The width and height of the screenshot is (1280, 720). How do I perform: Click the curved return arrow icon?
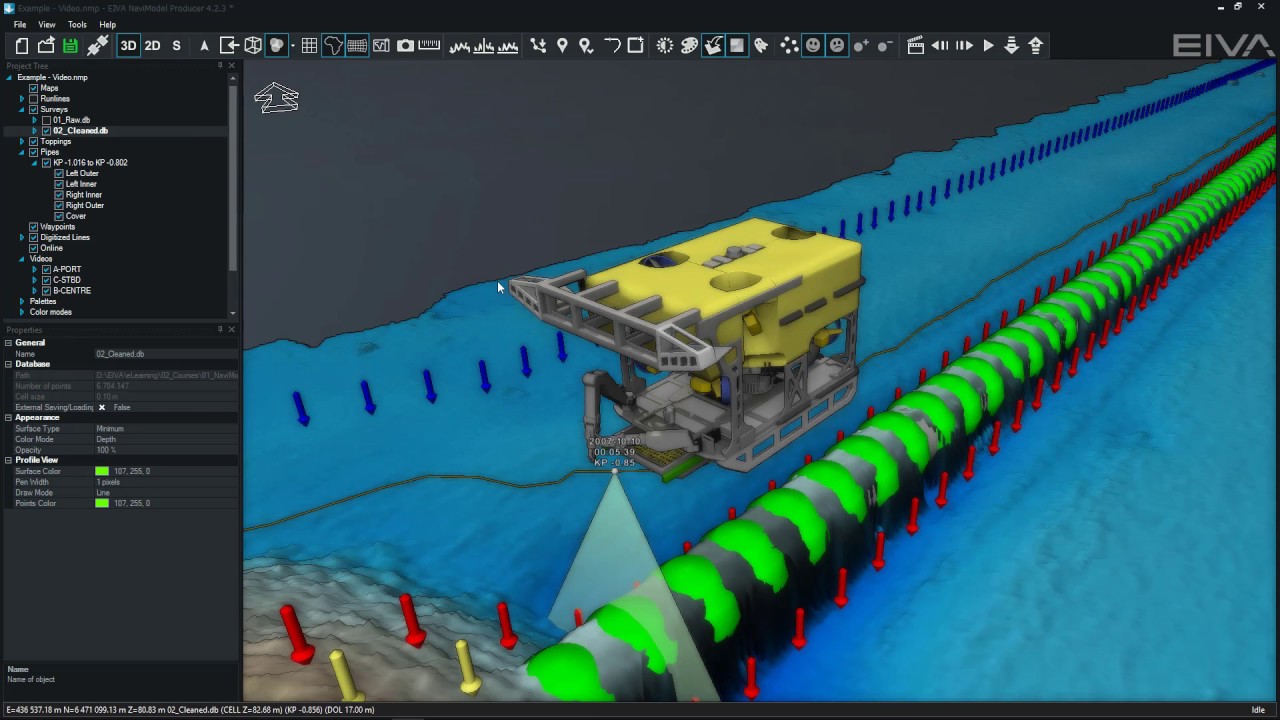point(611,45)
